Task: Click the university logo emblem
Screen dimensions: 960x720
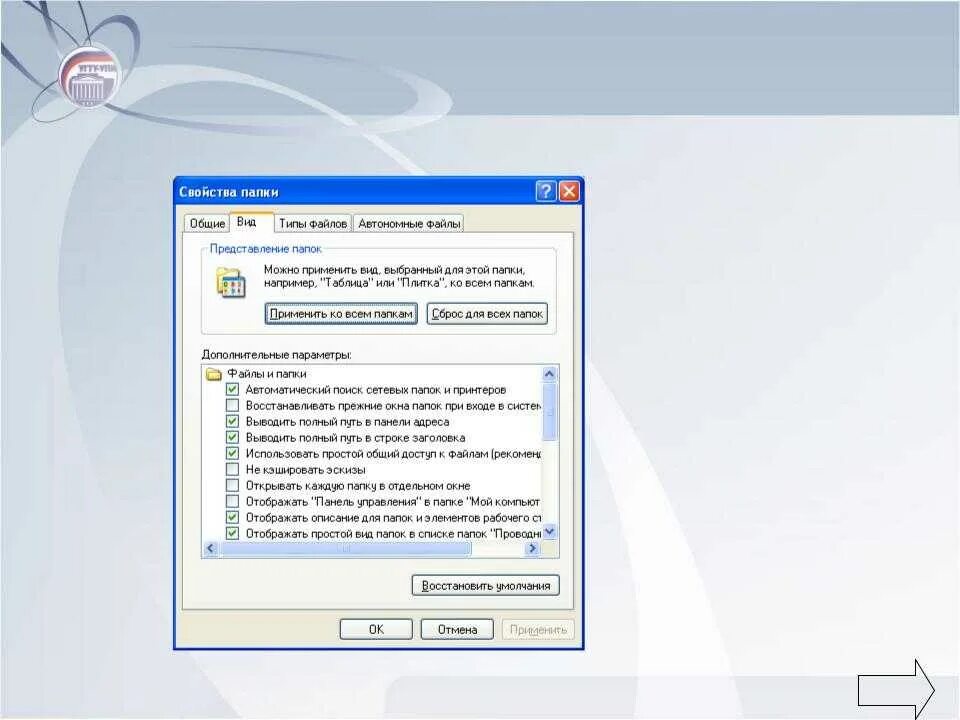Action: pyautogui.click(x=89, y=78)
